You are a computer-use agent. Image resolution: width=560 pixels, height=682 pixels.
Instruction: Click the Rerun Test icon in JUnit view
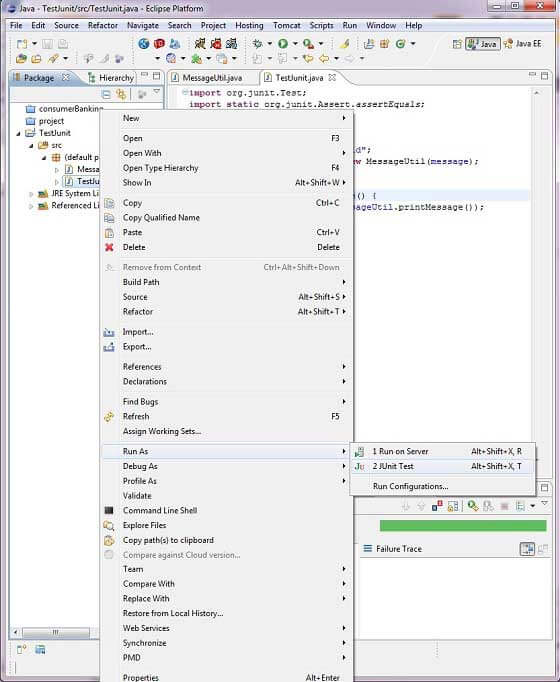pos(473,506)
